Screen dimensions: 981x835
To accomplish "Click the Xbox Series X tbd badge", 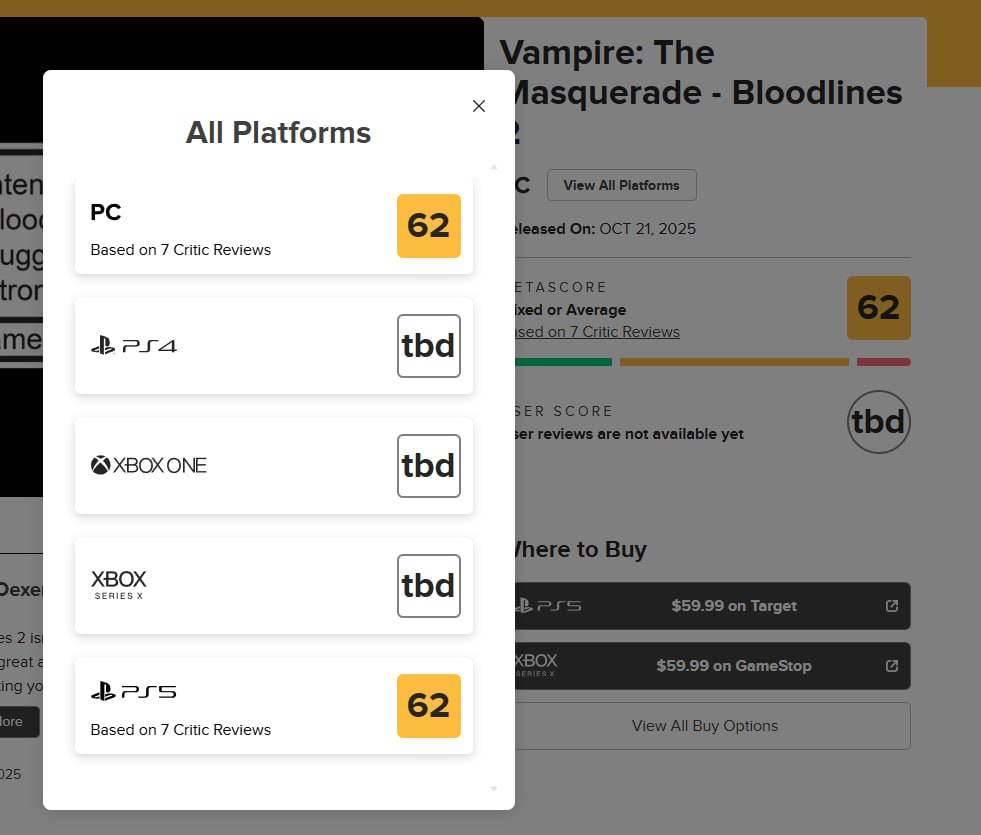I will pos(429,586).
